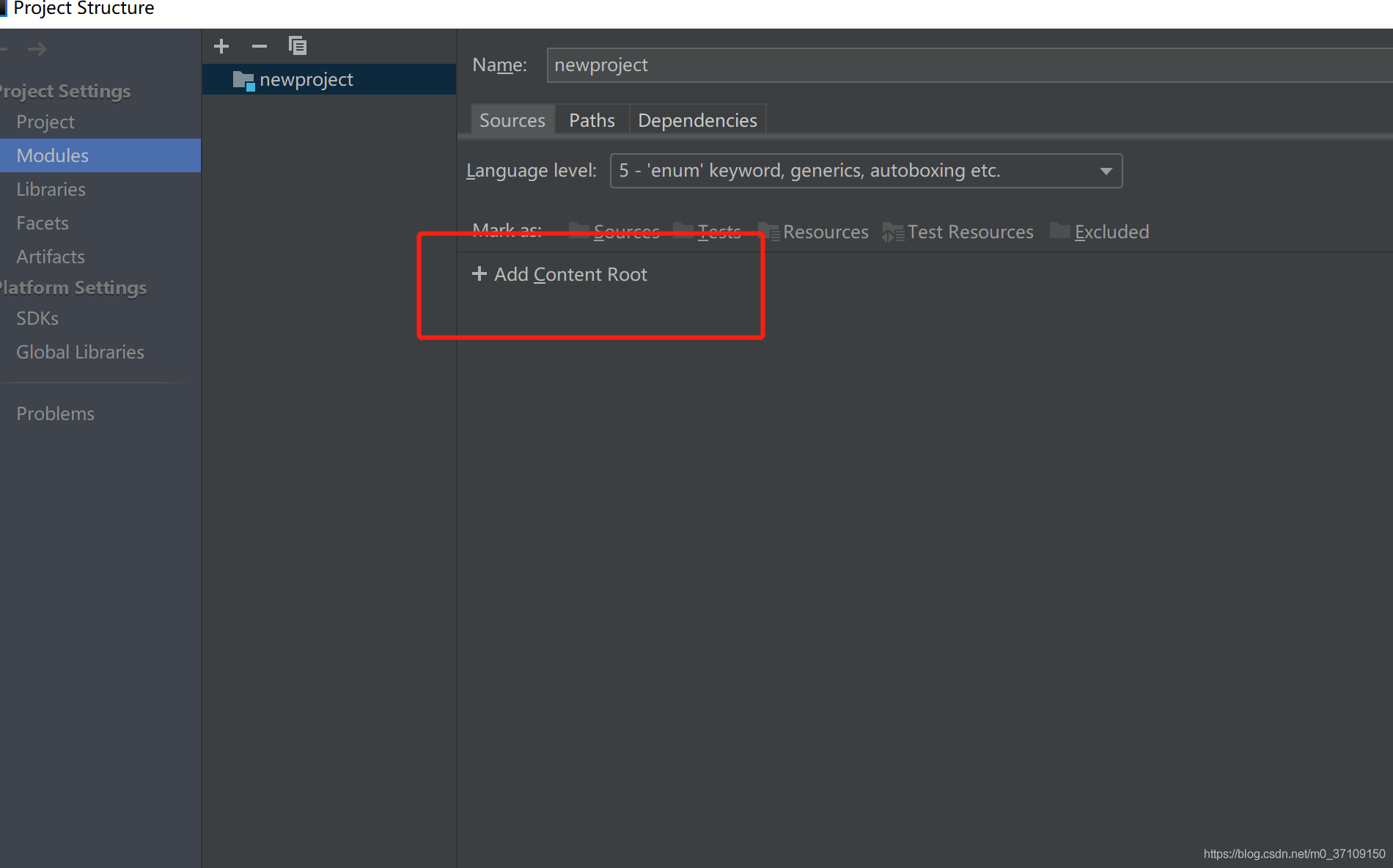Click the copy module icon

[298, 46]
